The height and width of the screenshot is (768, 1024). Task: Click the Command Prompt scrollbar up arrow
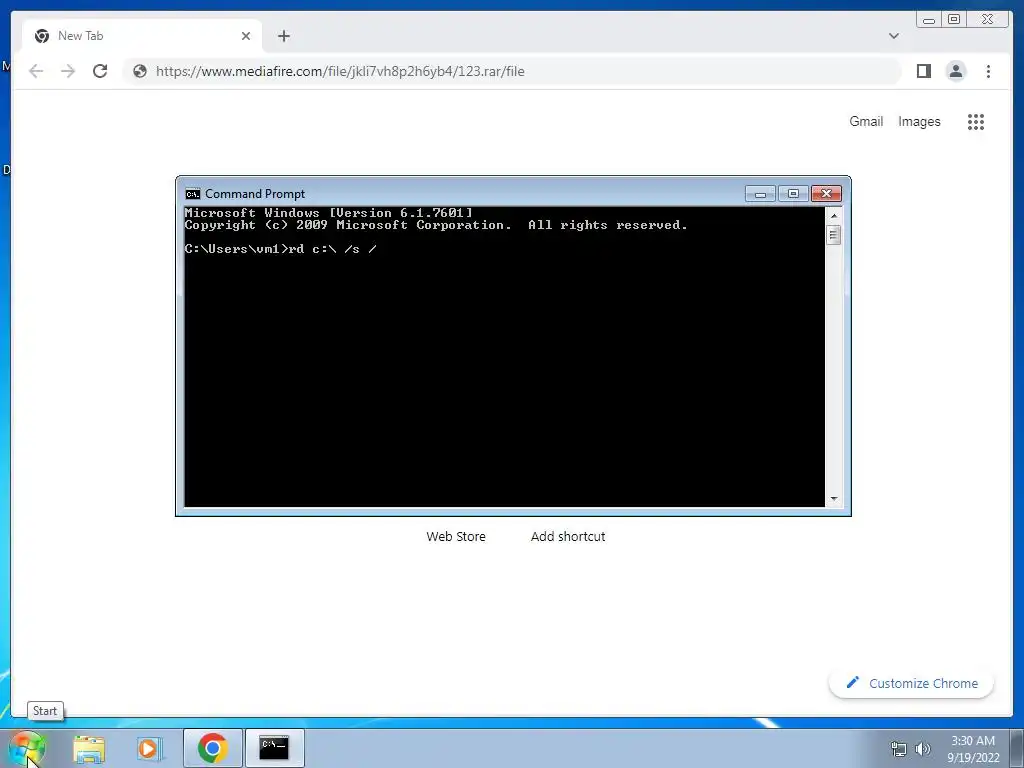point(833,216)
